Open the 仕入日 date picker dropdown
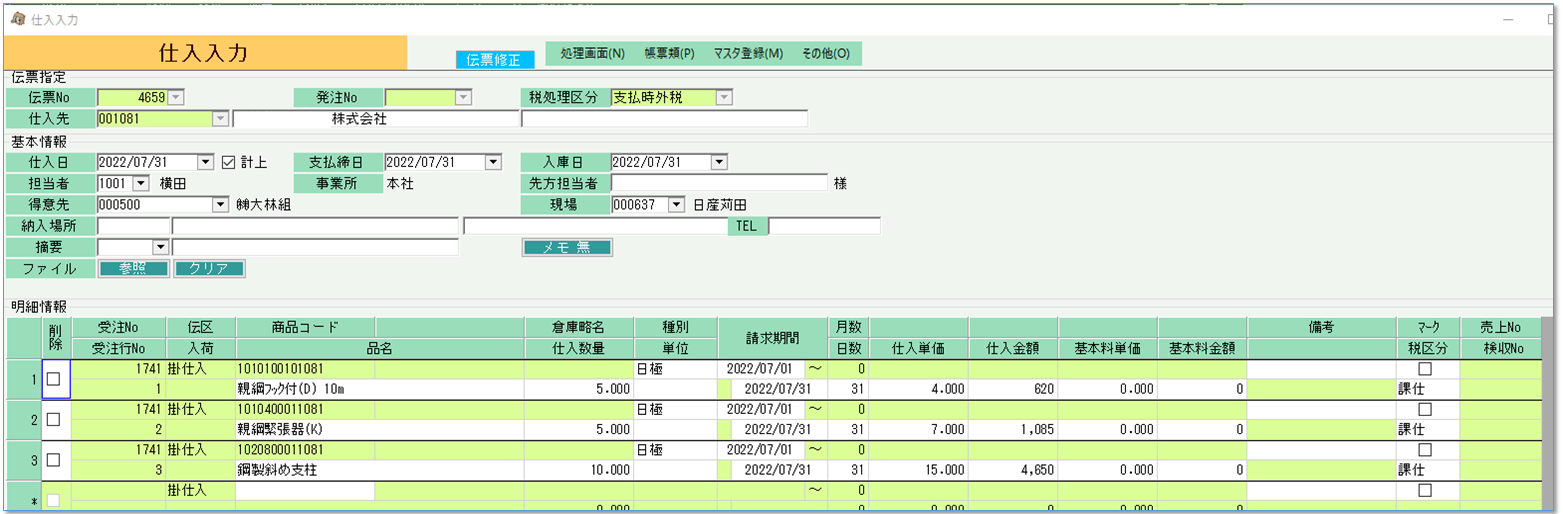The width and height of the screenshot is (1563, 514). coord(207,161)
